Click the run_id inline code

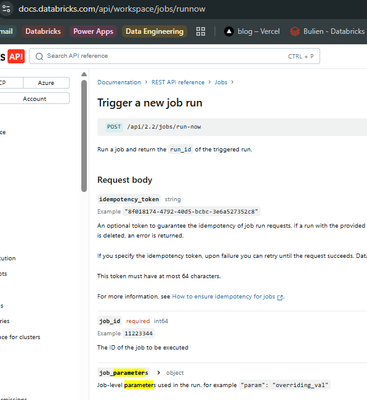tap(181, 149)
